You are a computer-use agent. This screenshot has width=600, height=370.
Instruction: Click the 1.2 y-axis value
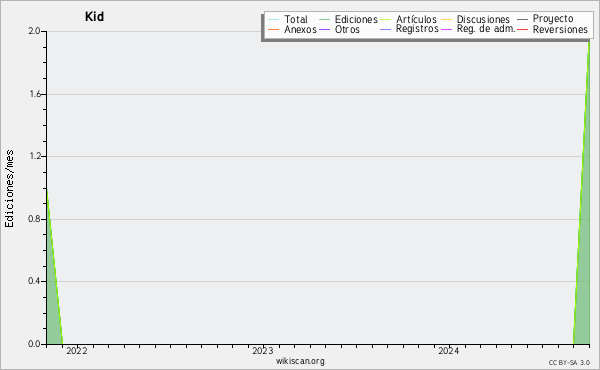pos(35,156)
